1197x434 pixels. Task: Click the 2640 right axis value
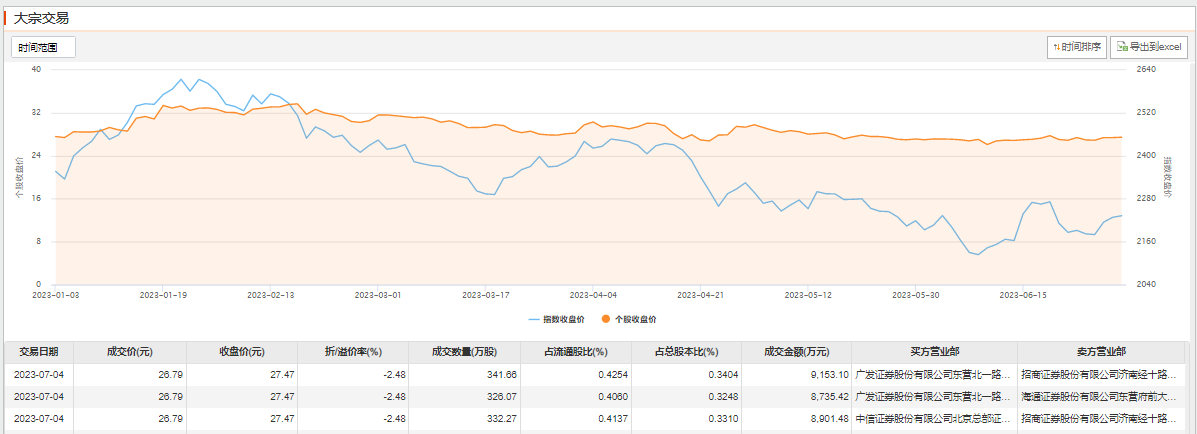(1147, 69)
